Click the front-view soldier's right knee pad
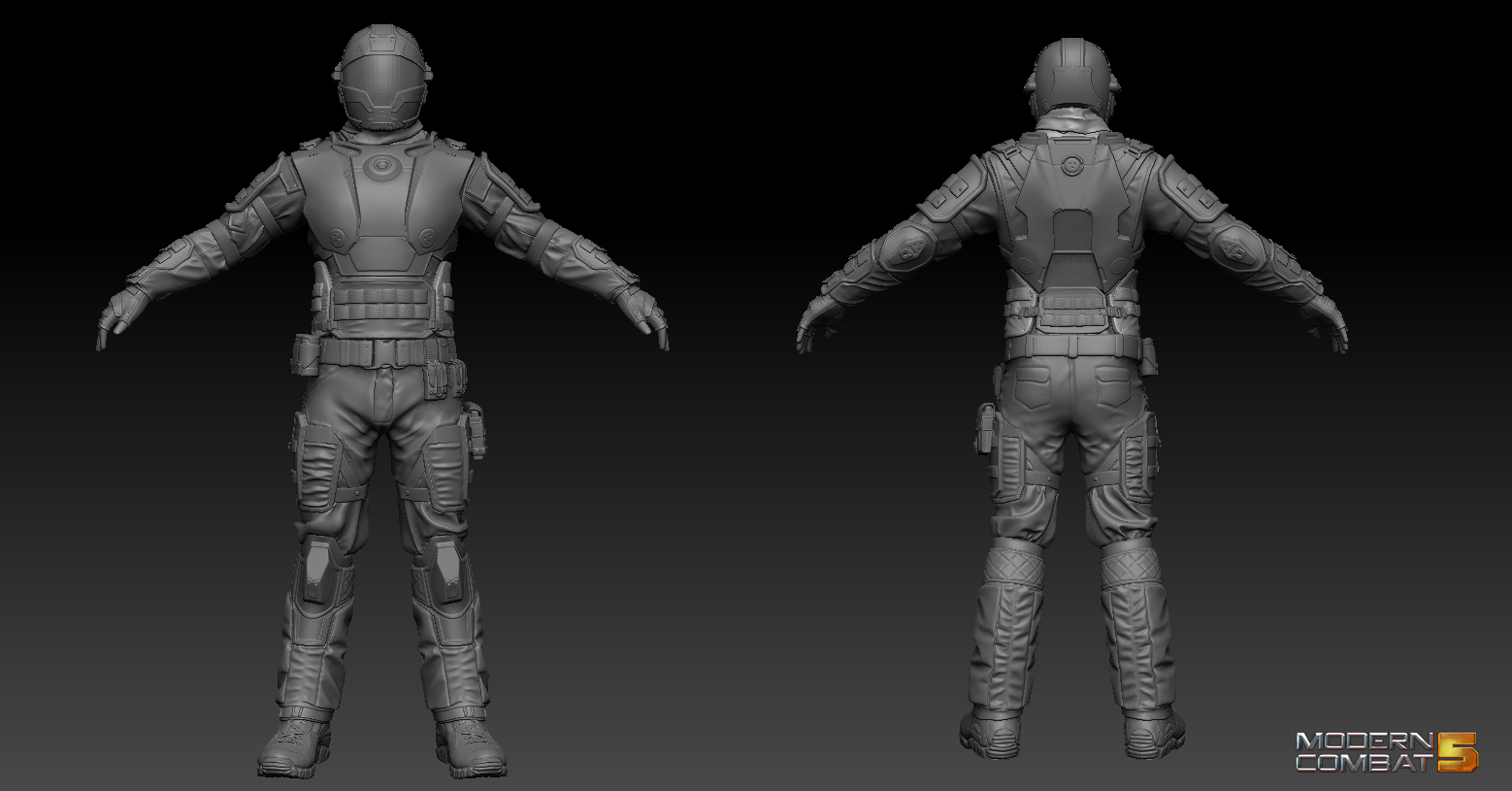 [x=317, y=569]
